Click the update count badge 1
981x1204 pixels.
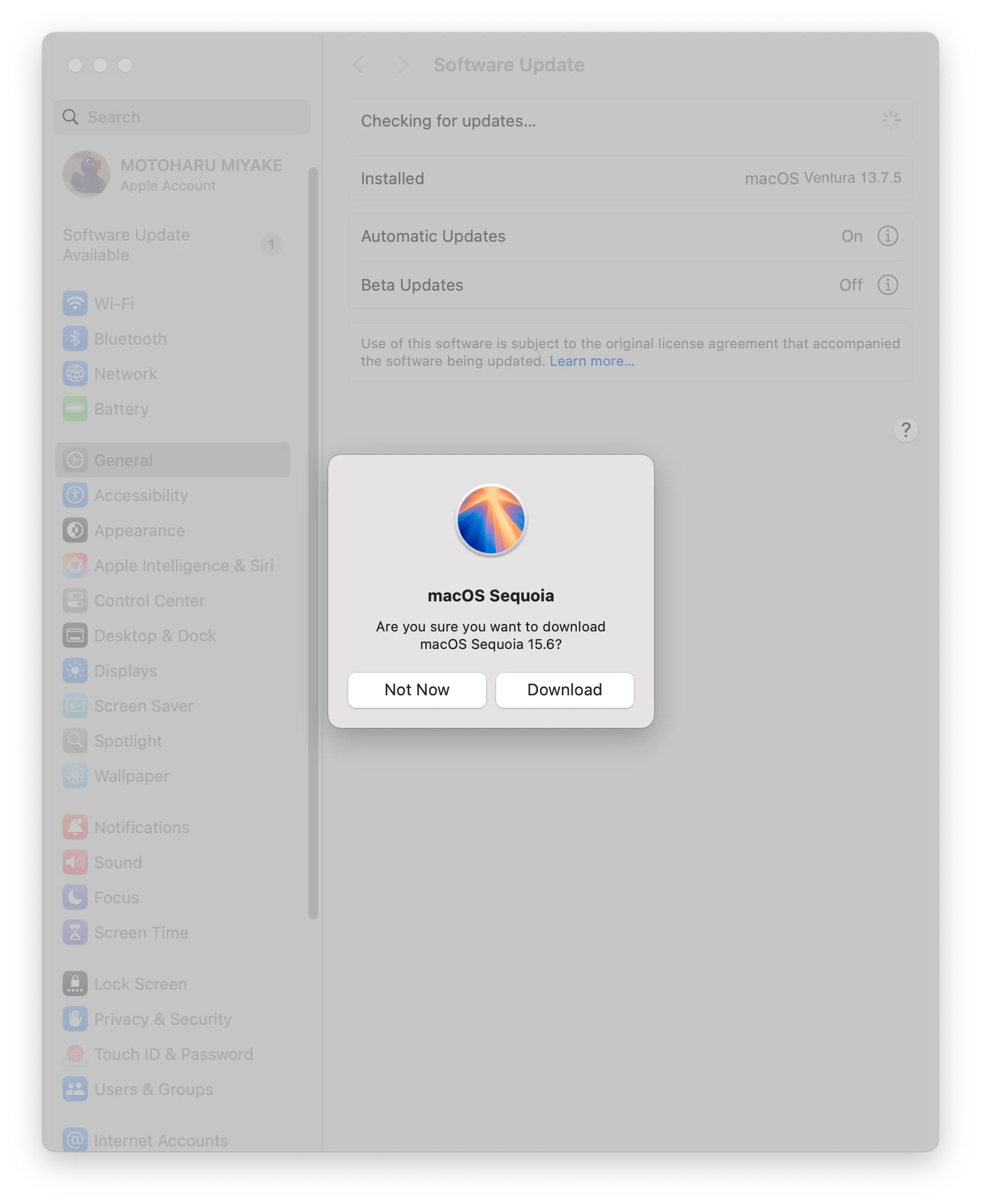pyautogui.click(x=271, y=245)
